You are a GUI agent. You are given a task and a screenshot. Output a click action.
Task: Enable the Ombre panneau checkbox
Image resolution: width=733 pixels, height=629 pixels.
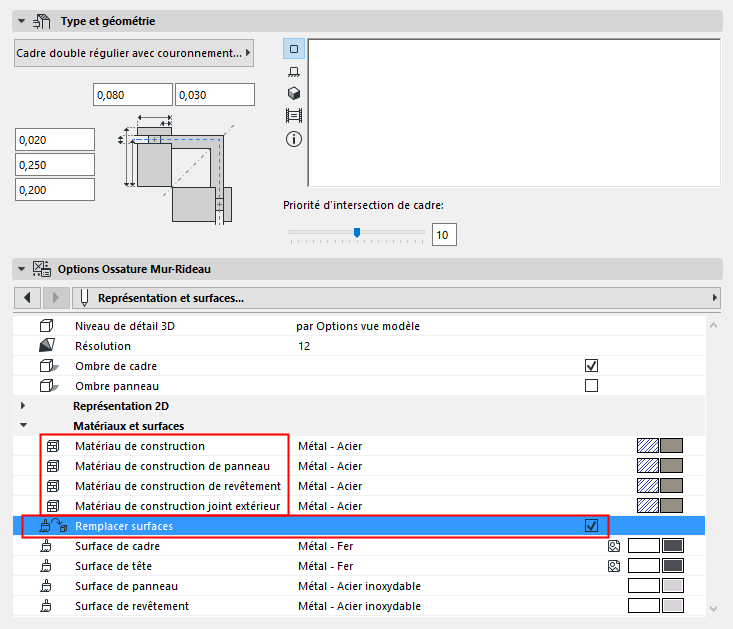[591, 386]
